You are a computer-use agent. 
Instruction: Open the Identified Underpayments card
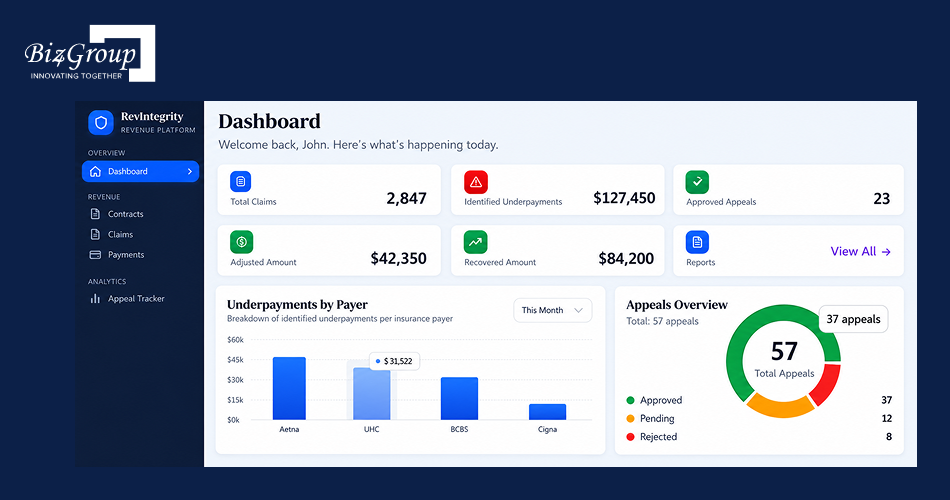[x=557, y=190]
